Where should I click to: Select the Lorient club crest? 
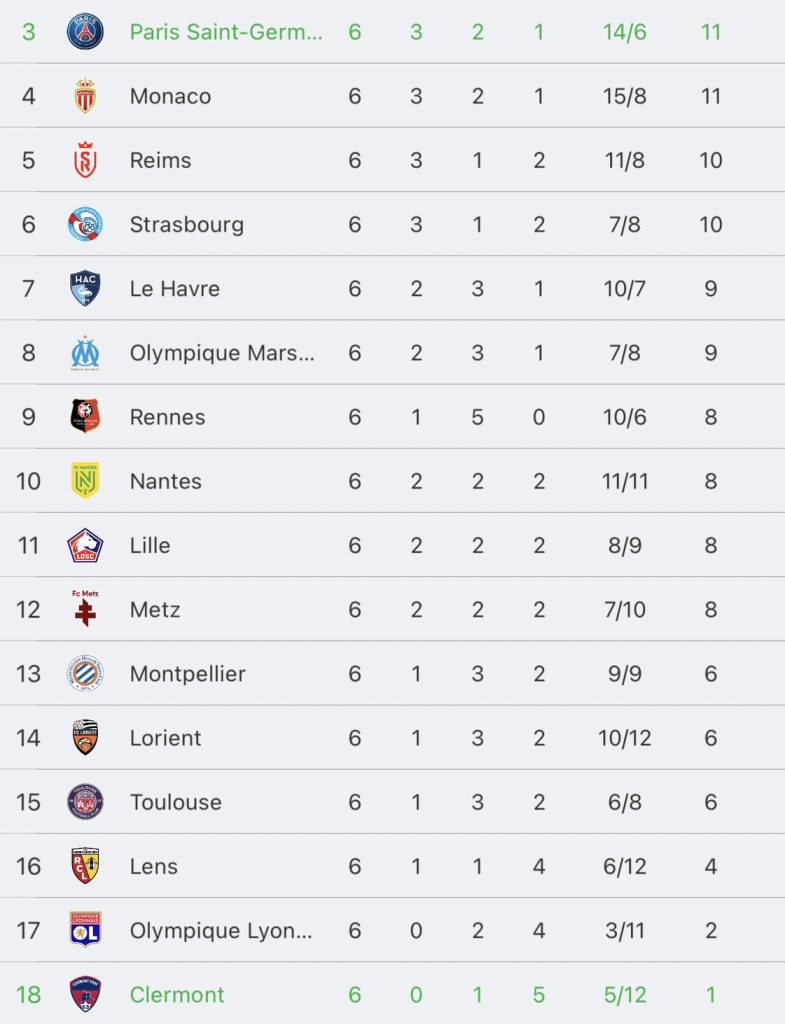pos(85,738)
